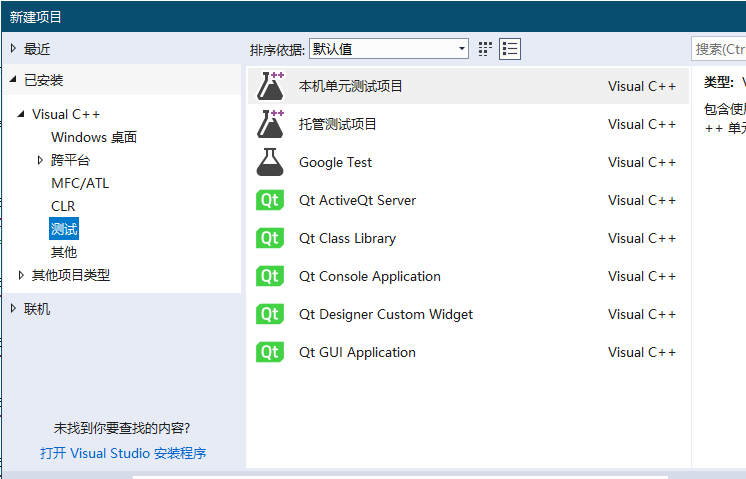Select CLR category
The image size is (746, 479).
(x=63, y=206)
